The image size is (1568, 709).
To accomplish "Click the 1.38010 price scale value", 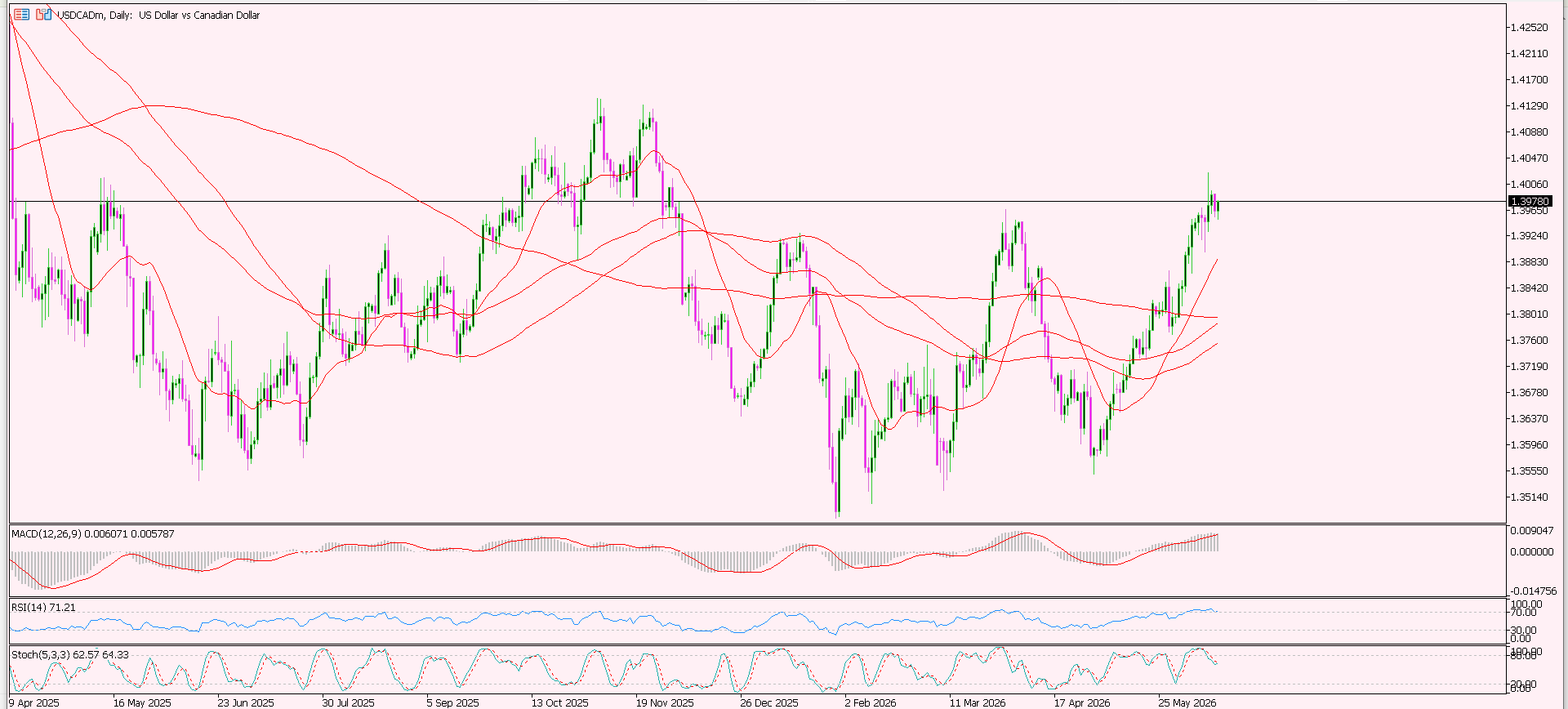I will (x=1529, y=314).
